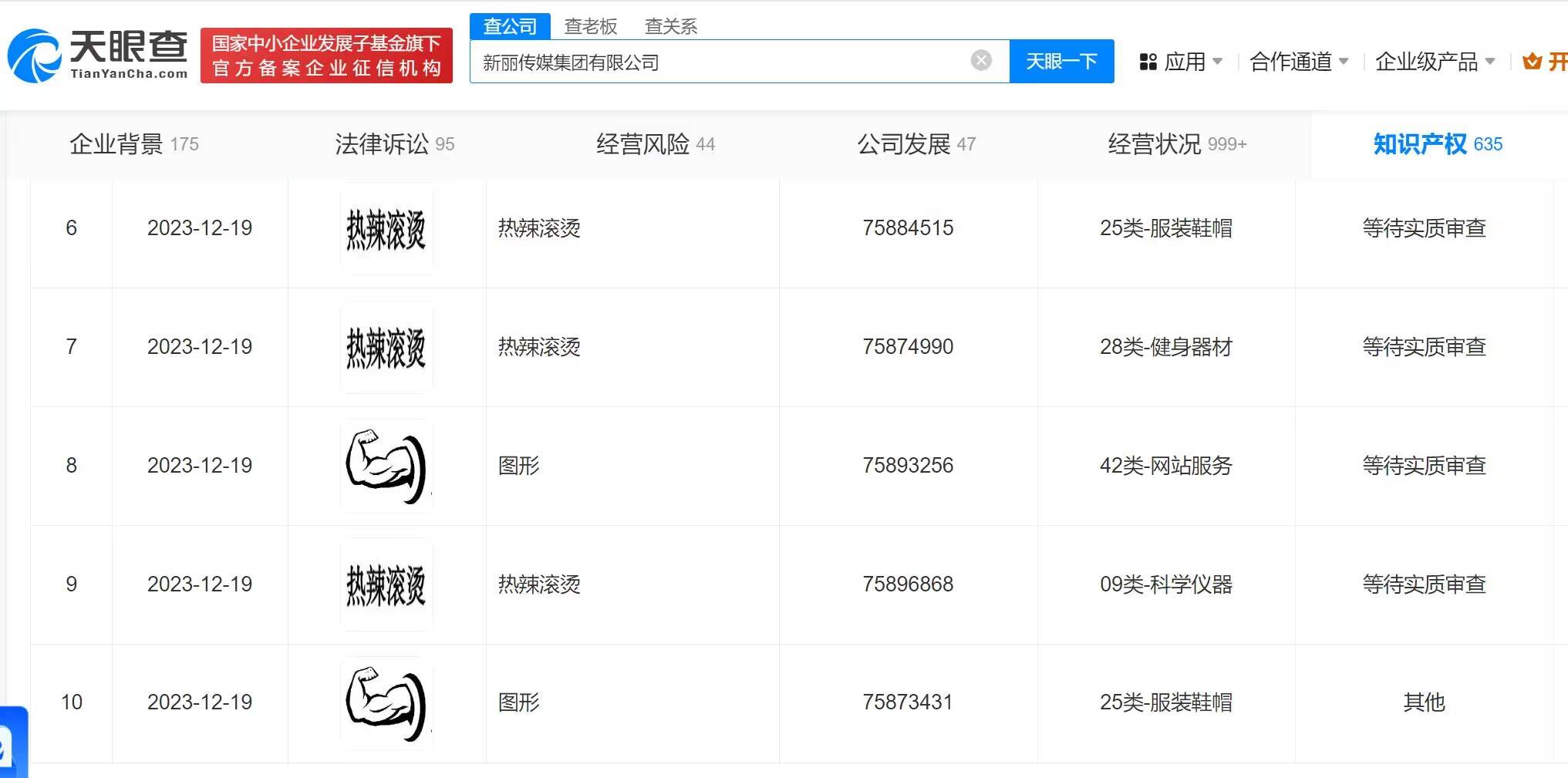The height and width of the screenshot is (778, 1568).
Task: Click the apps grid icon
Action: [x=1148, y=62]
